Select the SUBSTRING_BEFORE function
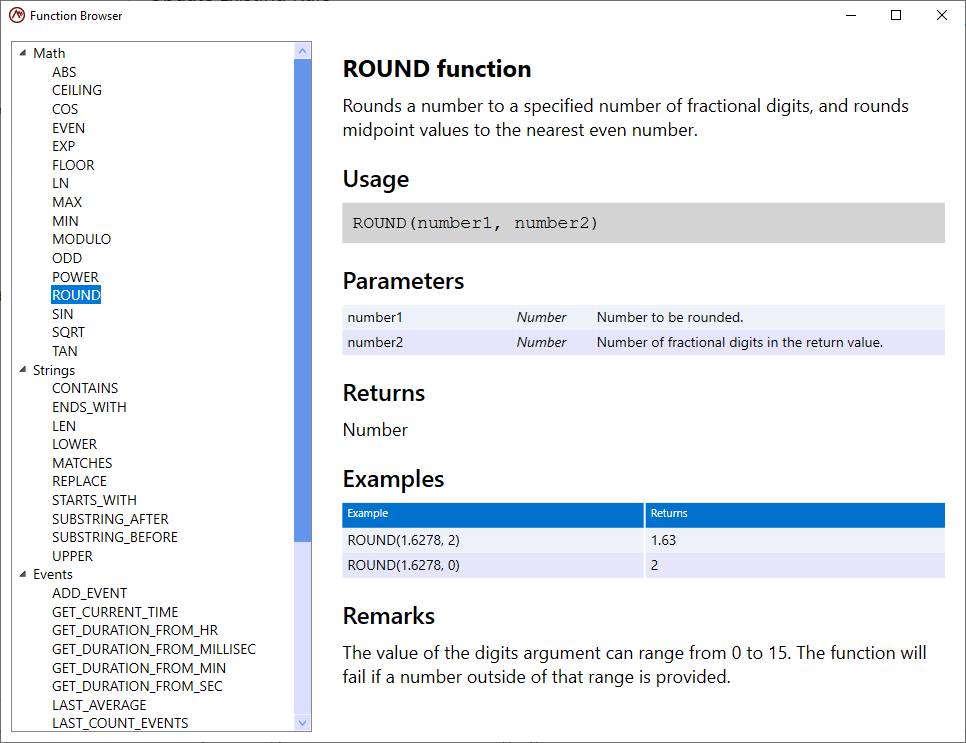The height and width of the screenshot is (743, 966). (x=115, y=537)
